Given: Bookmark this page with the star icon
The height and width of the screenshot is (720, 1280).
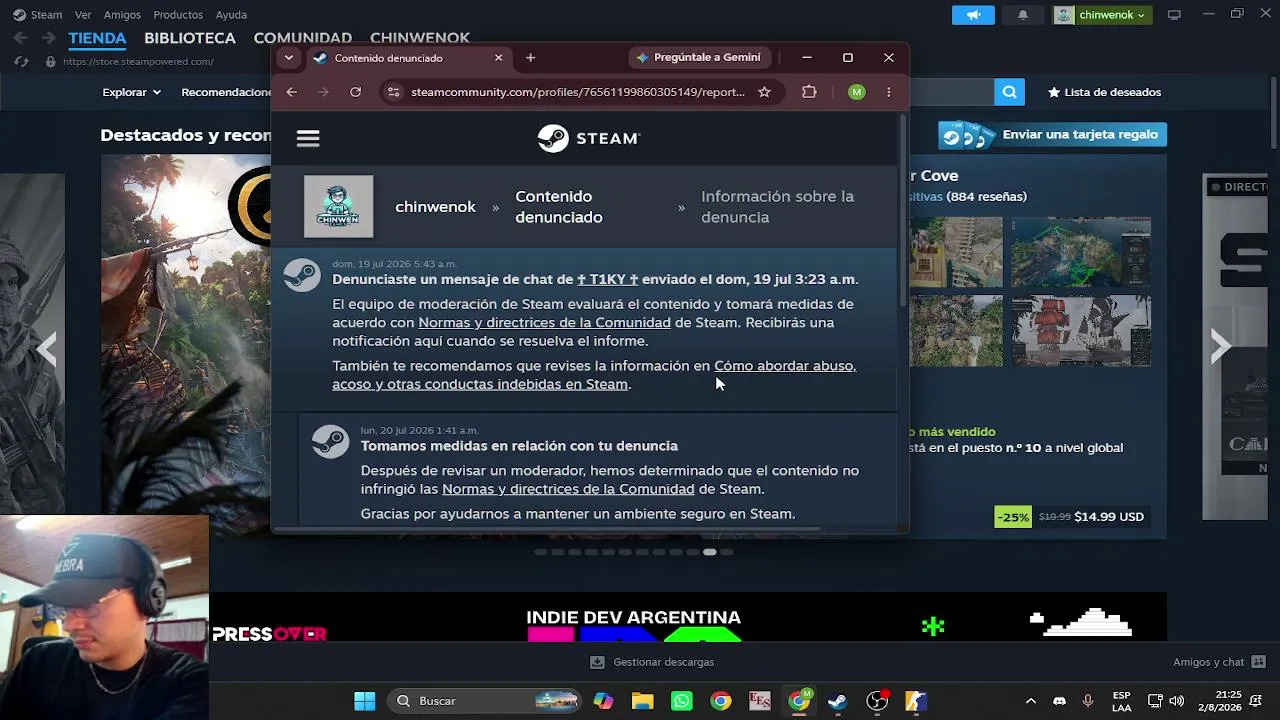Looking at the screenshot, I should click(764, 92).
